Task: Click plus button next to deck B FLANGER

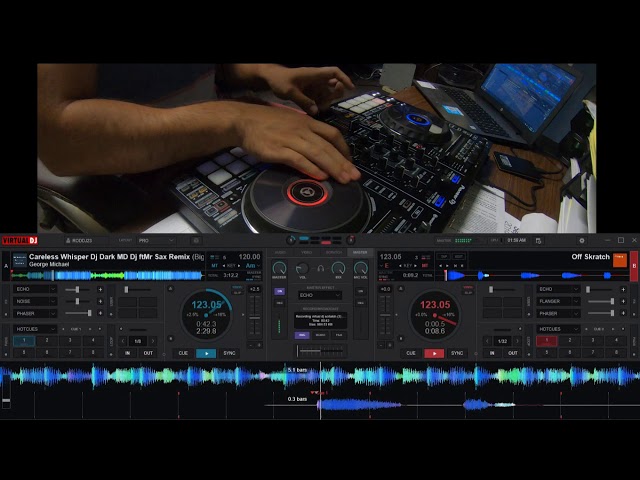Action: click(623, 301)
